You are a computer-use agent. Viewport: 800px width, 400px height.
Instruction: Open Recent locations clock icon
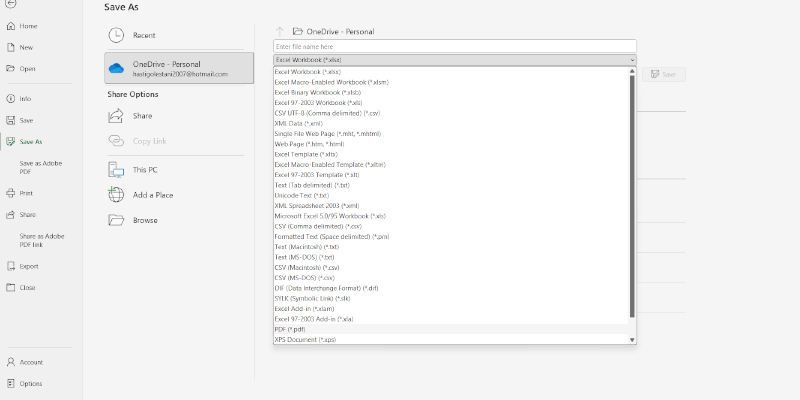coord(115,35)
